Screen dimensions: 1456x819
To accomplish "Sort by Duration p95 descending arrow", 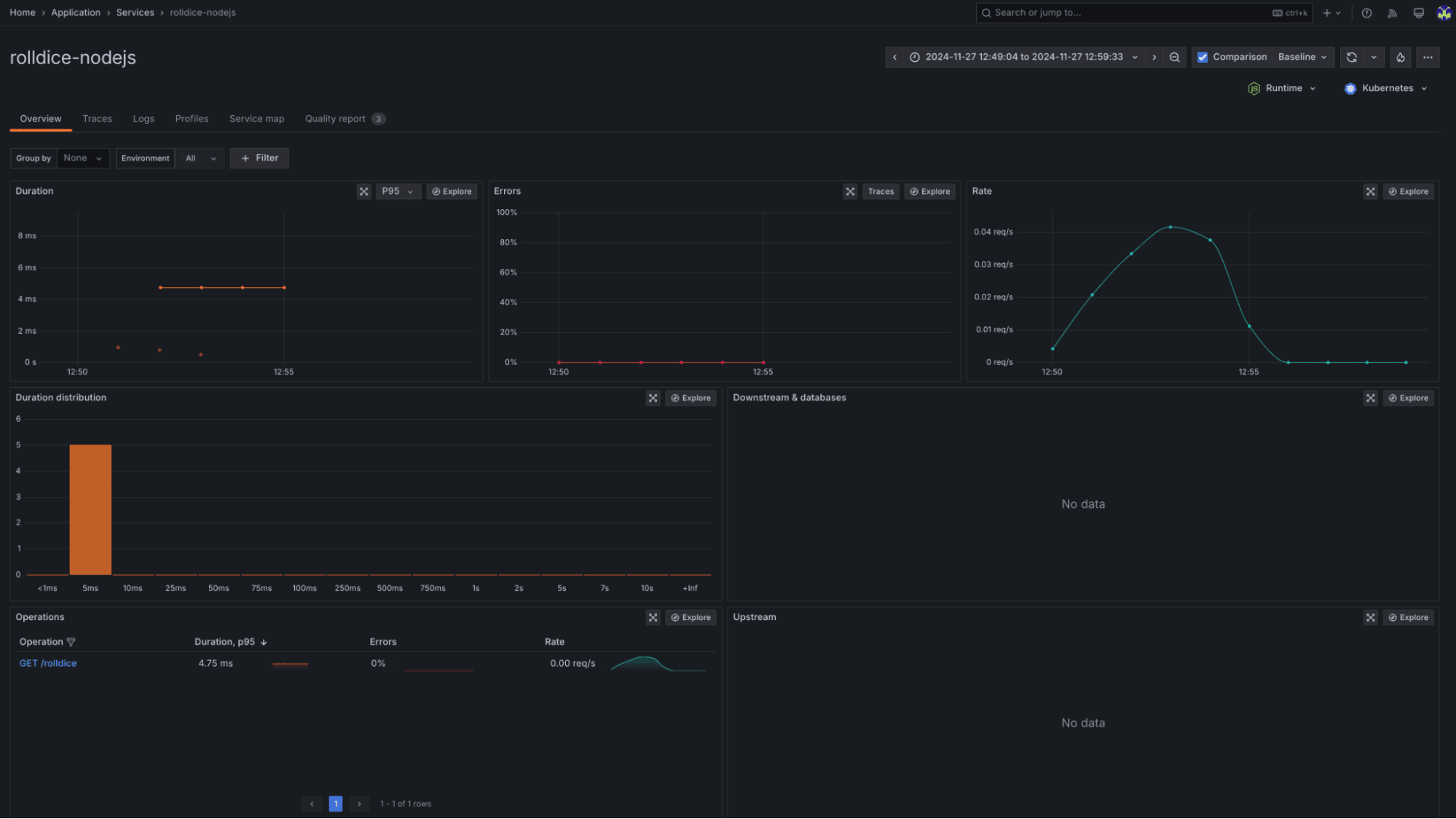I will click(264, 642).
